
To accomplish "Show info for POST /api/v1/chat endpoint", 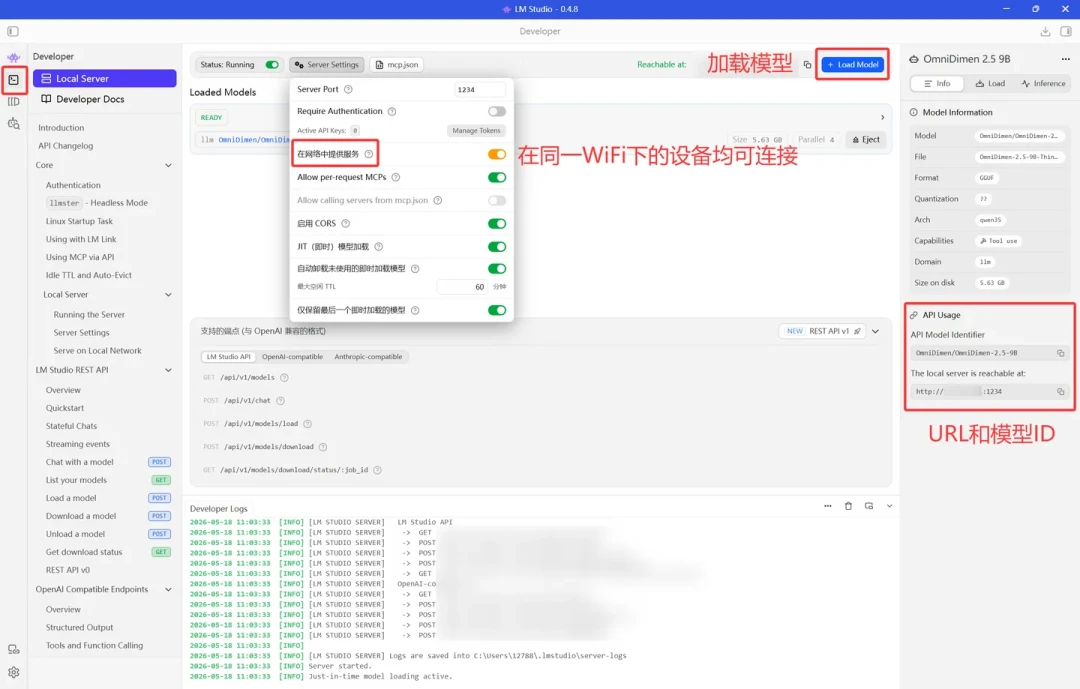I will (x=280, y=400).
